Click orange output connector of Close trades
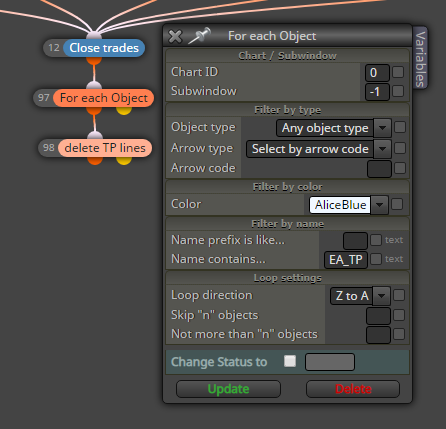The height and width of the screenshot is (429, 446). [x=94, y=60]
